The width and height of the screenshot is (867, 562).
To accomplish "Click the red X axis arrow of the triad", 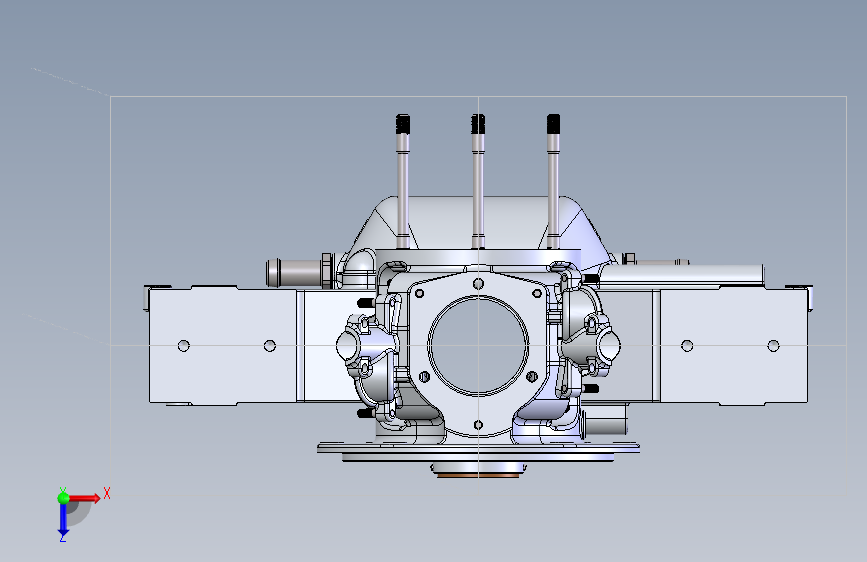I will pos(84,498).
